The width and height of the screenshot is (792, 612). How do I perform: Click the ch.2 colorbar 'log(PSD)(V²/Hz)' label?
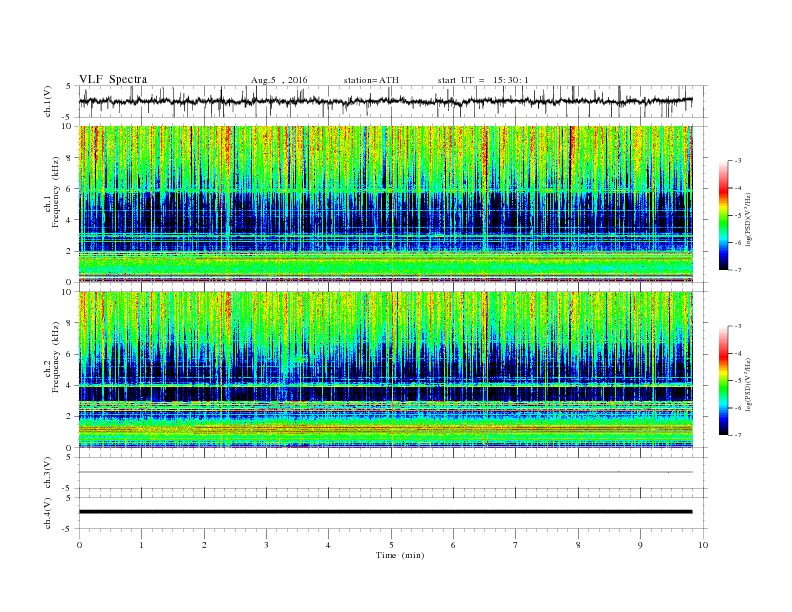click(x=749, y=384)
